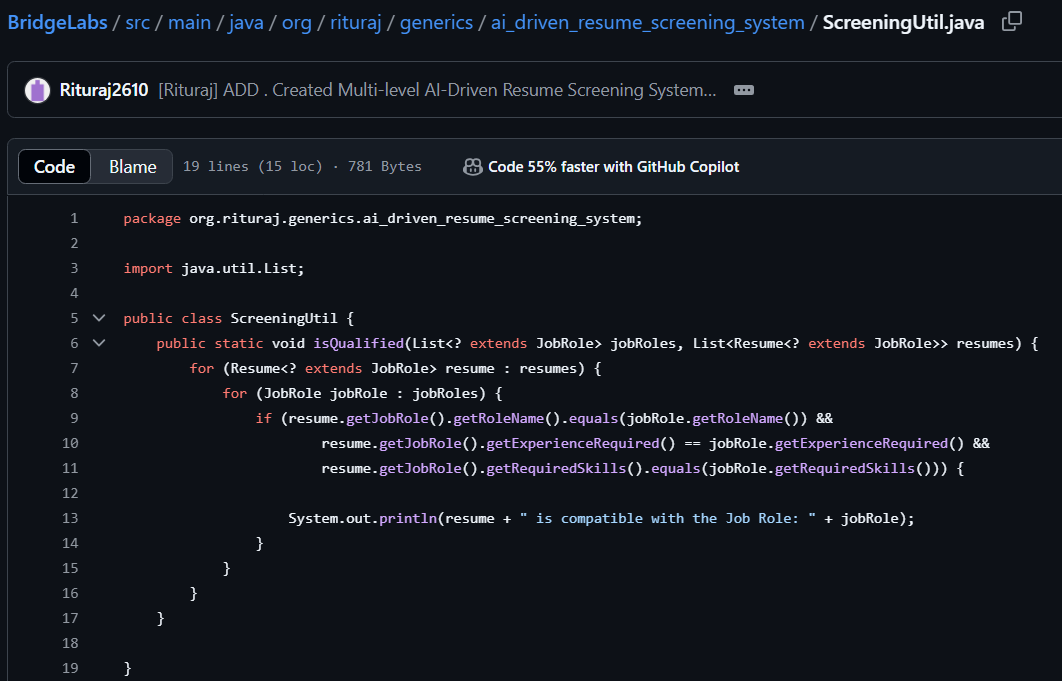Image resolution: width=1062 pixels, height=681 pixels.
Task: Select line number 13
Action: (x=70, y=518)
